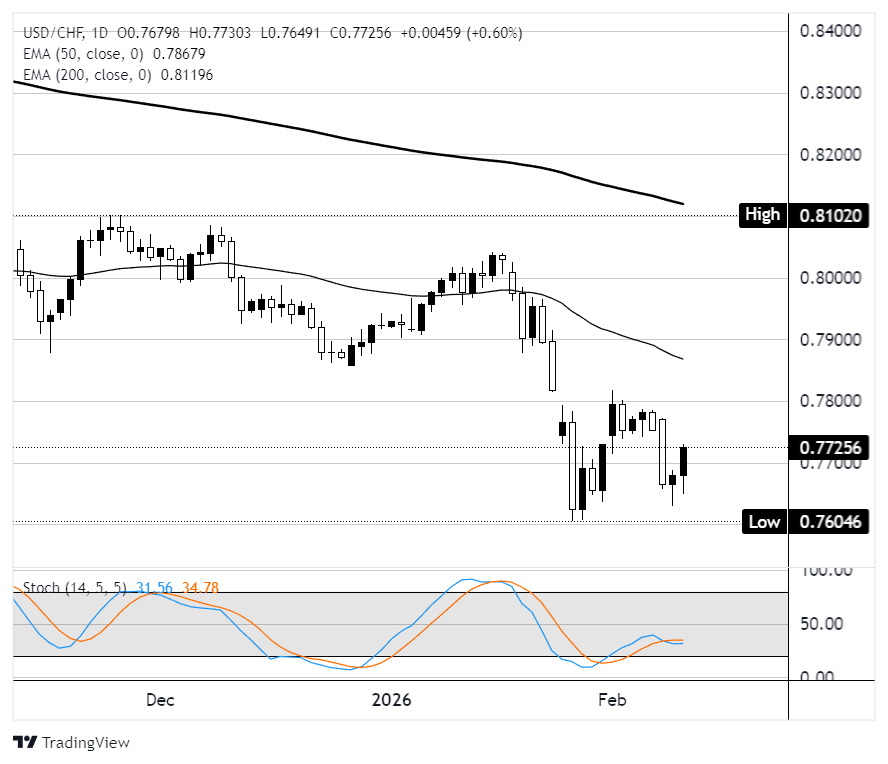Click the TradingView logo icon

point(25,743)
